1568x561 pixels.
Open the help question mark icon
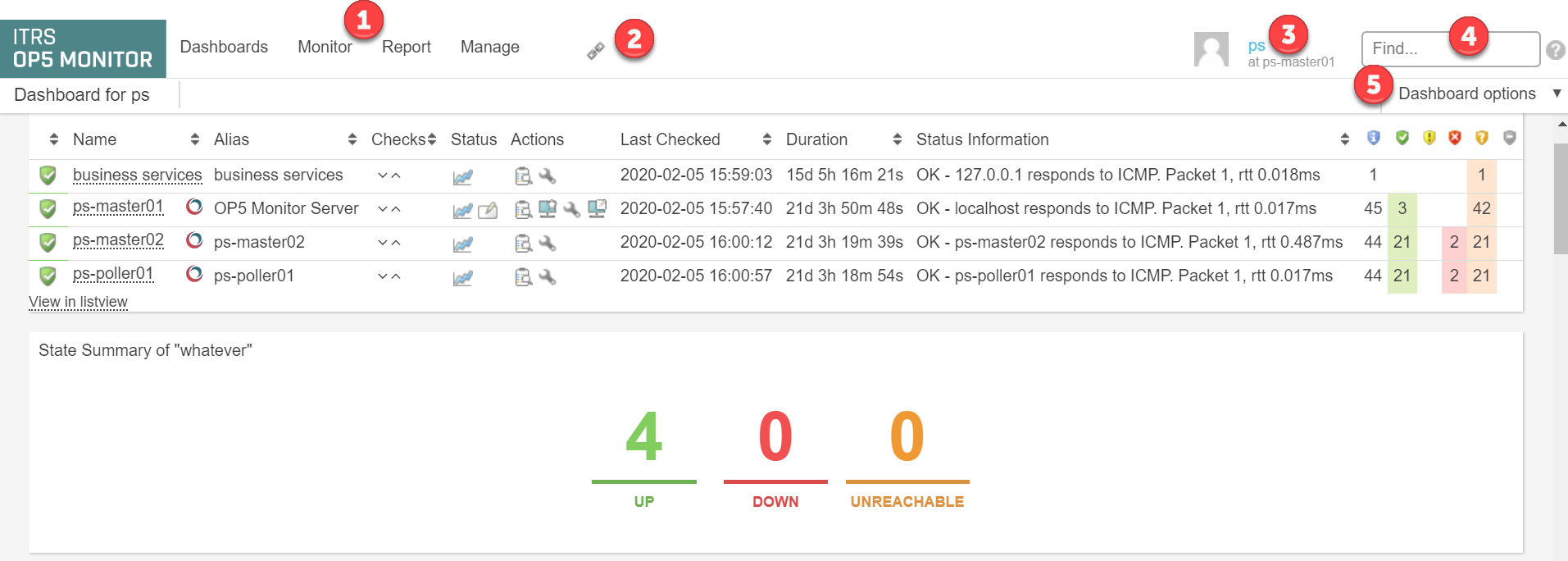click(x=1555, y=50)
